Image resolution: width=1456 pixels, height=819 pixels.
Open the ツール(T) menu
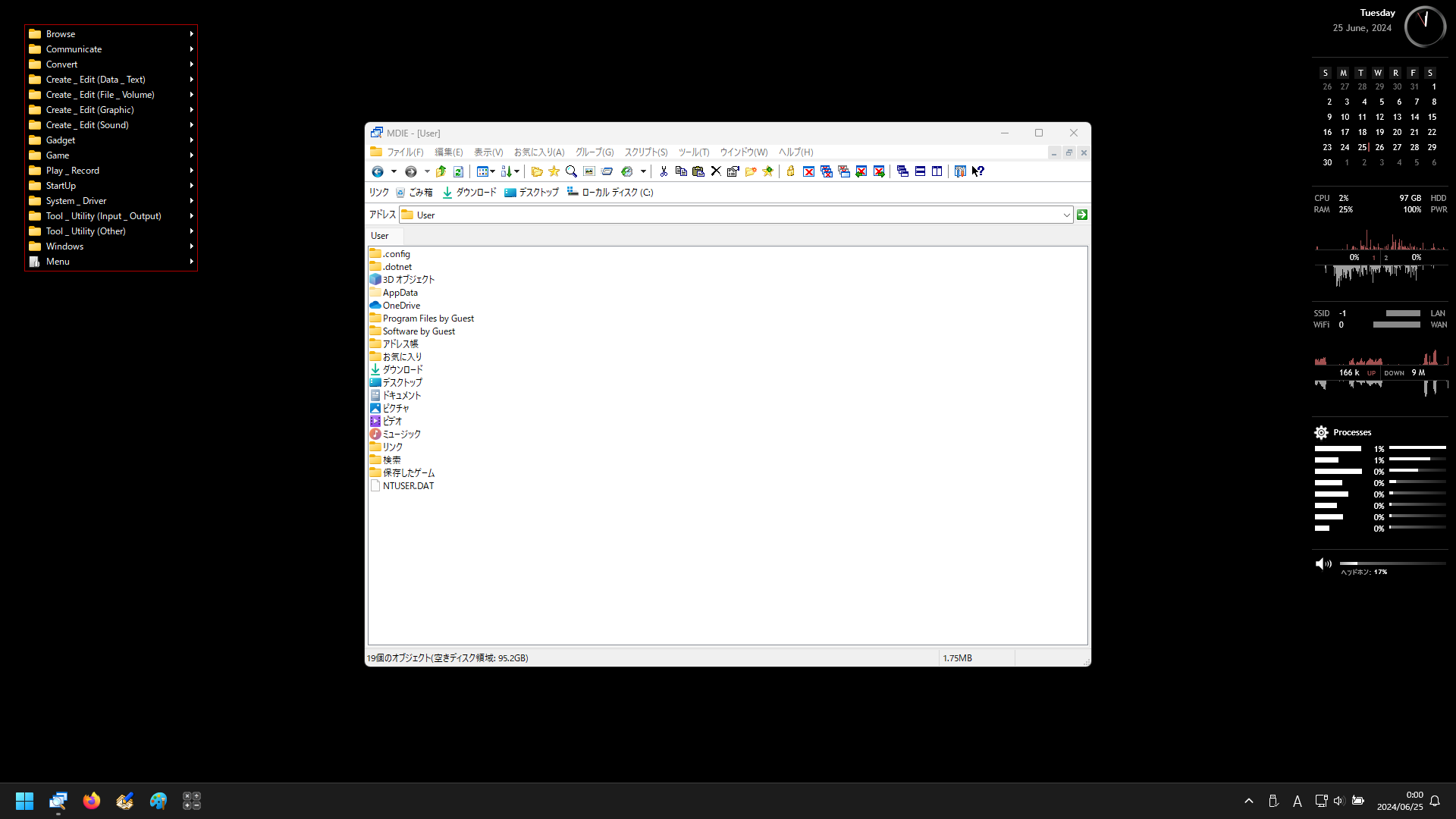pyautogui.click(x=693, y=152)
